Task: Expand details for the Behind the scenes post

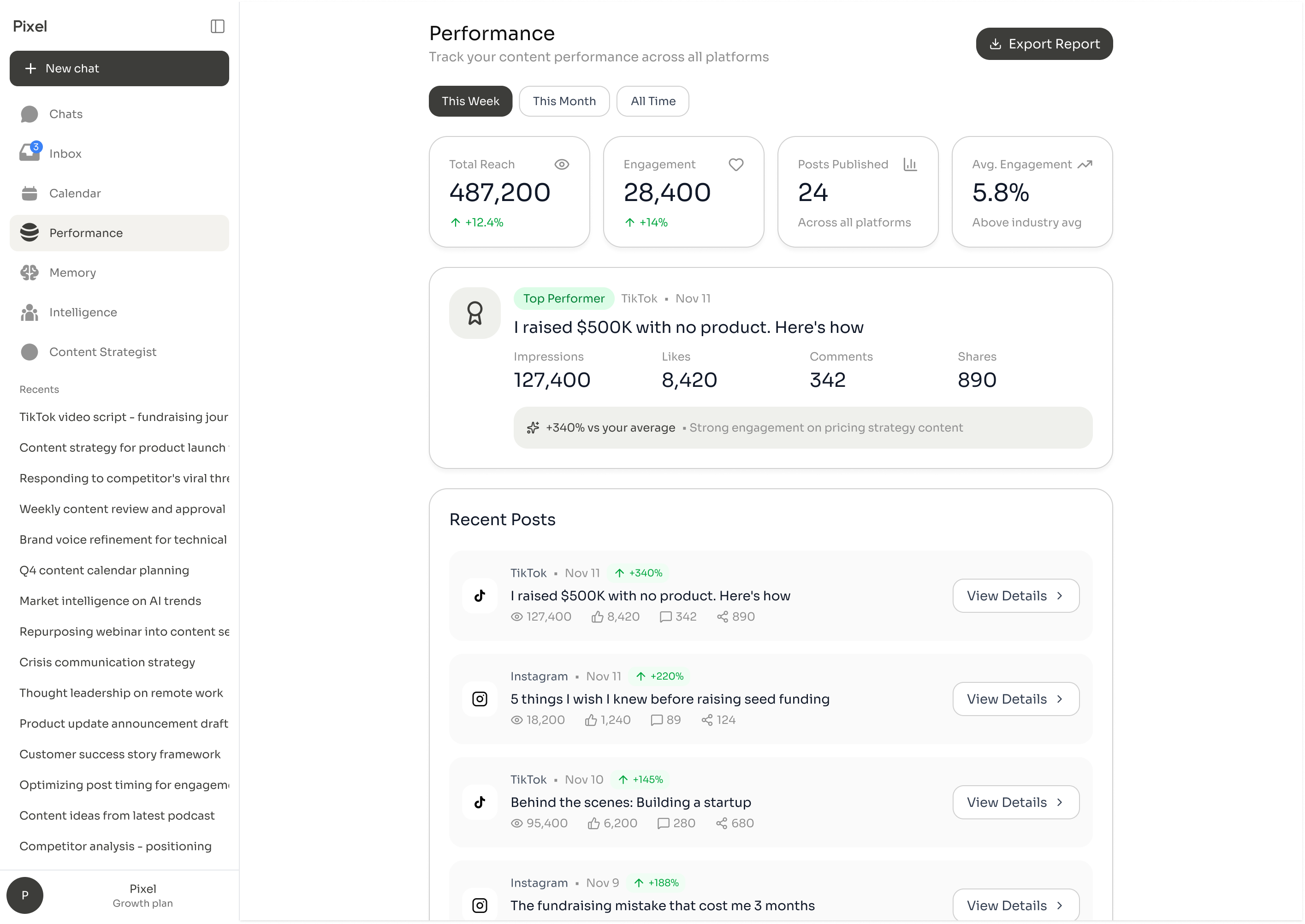Action: pyautogui.click(x=1015, y=802)
